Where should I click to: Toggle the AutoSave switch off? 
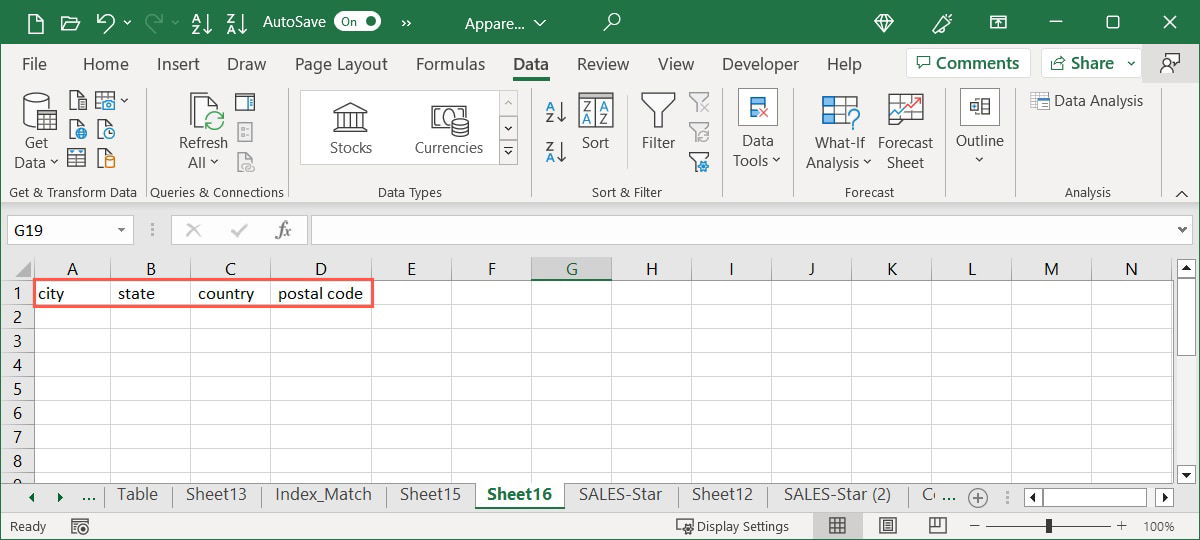point(357,21)
